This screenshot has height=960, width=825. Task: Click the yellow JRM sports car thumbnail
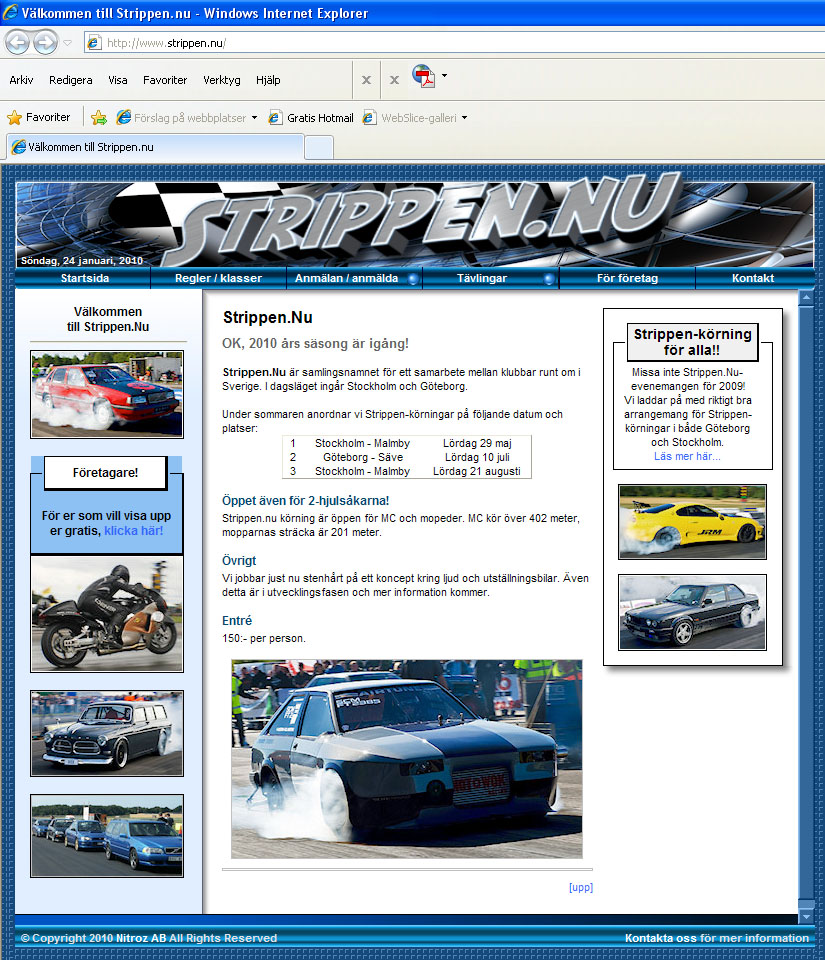692,522
